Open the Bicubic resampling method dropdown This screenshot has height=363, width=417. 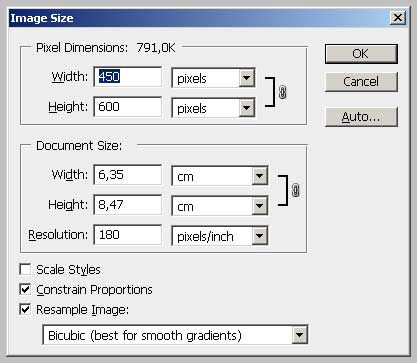click(x=175, y=335)
